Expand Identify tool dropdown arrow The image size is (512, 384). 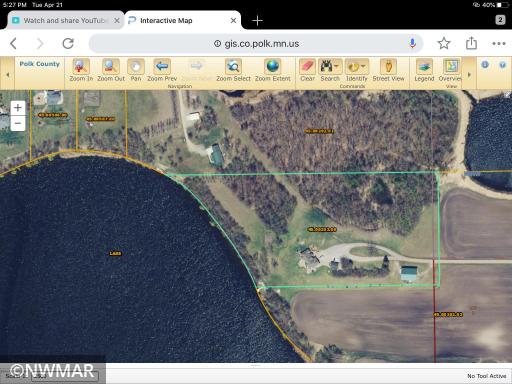tap(364, 66)
